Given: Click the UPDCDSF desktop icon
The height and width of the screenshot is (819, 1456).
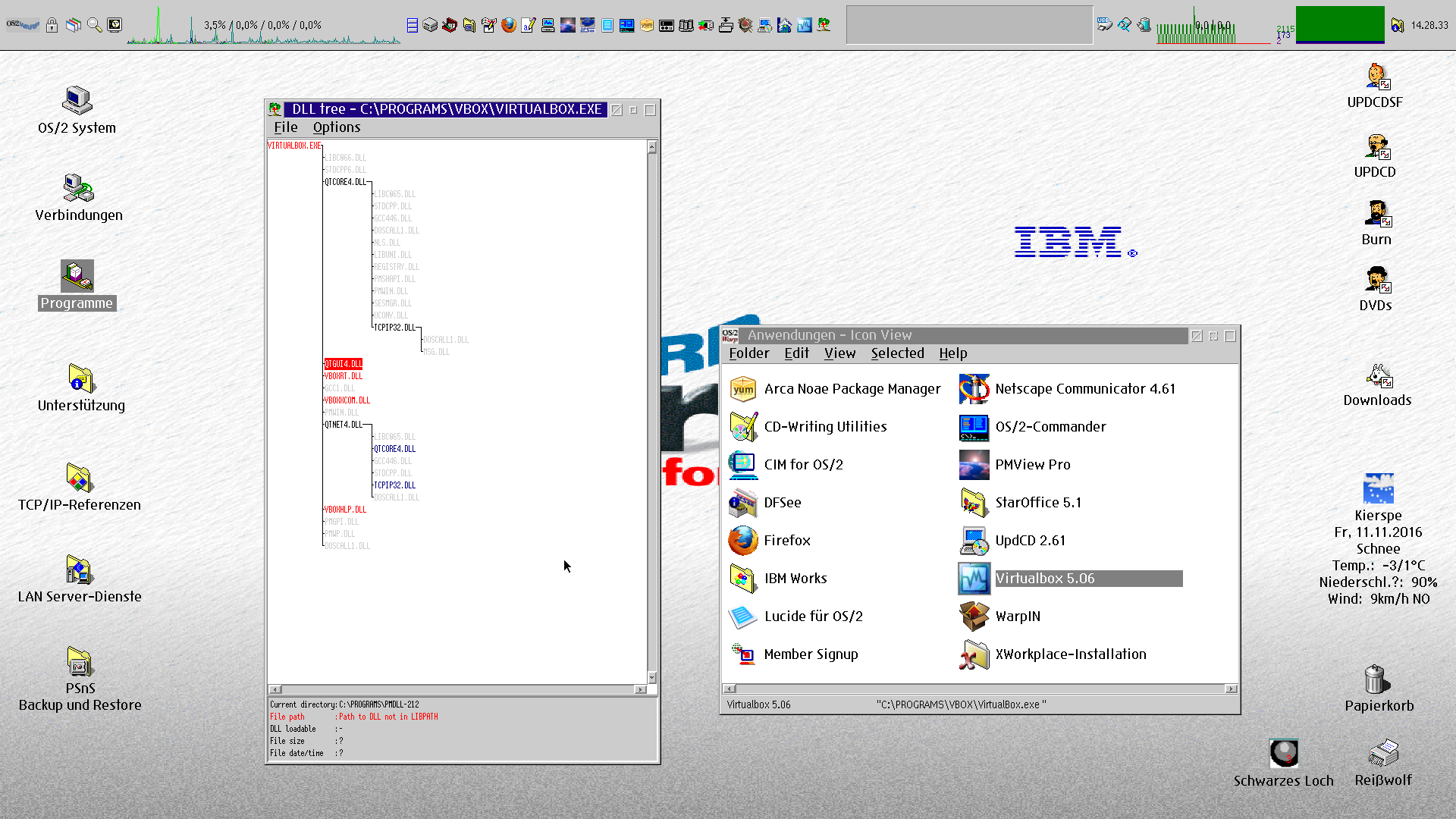Looking at the screenshot, I should (1377, 76).
